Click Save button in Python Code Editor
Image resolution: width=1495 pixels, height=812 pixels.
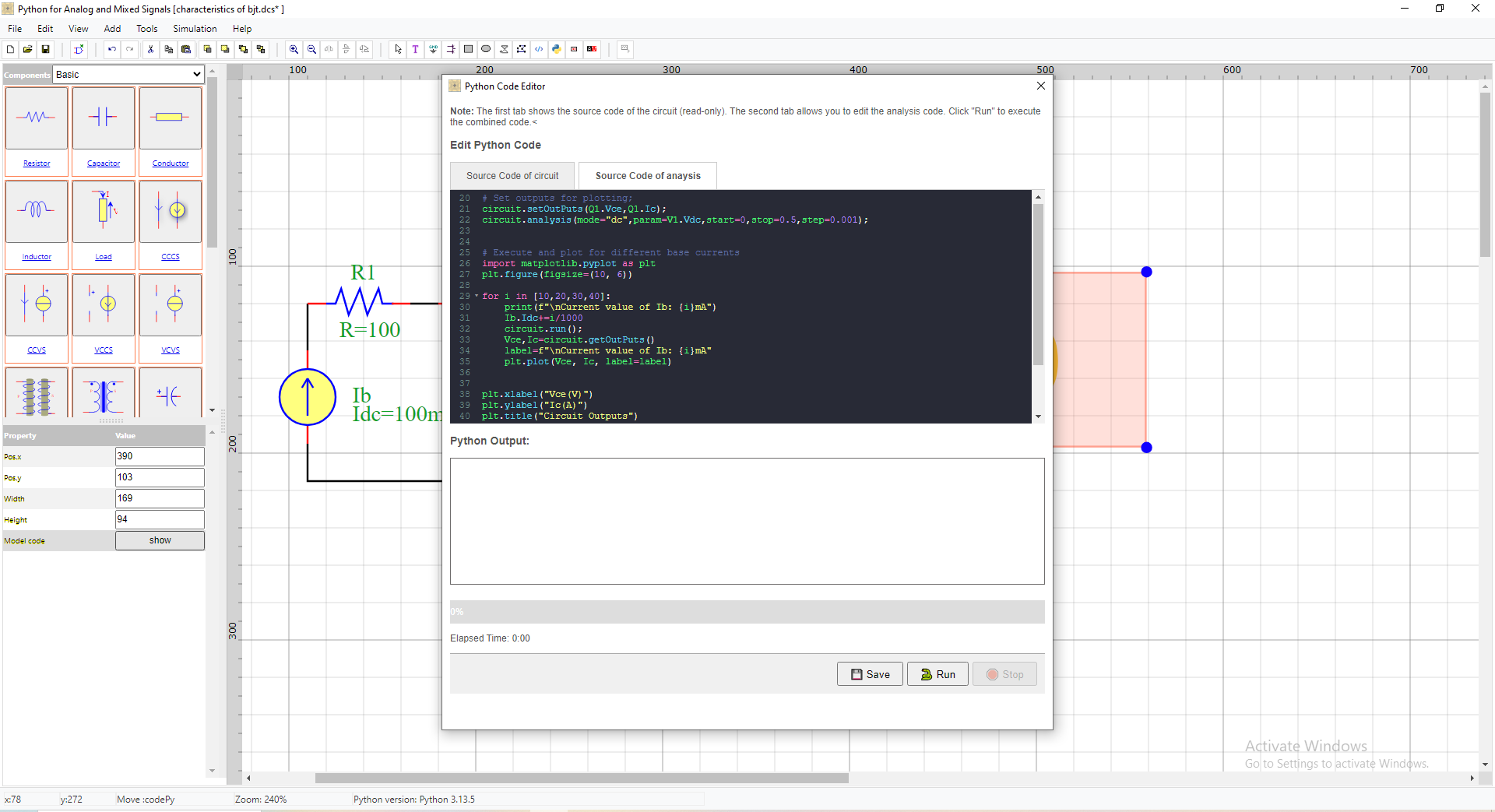[870, 674]
